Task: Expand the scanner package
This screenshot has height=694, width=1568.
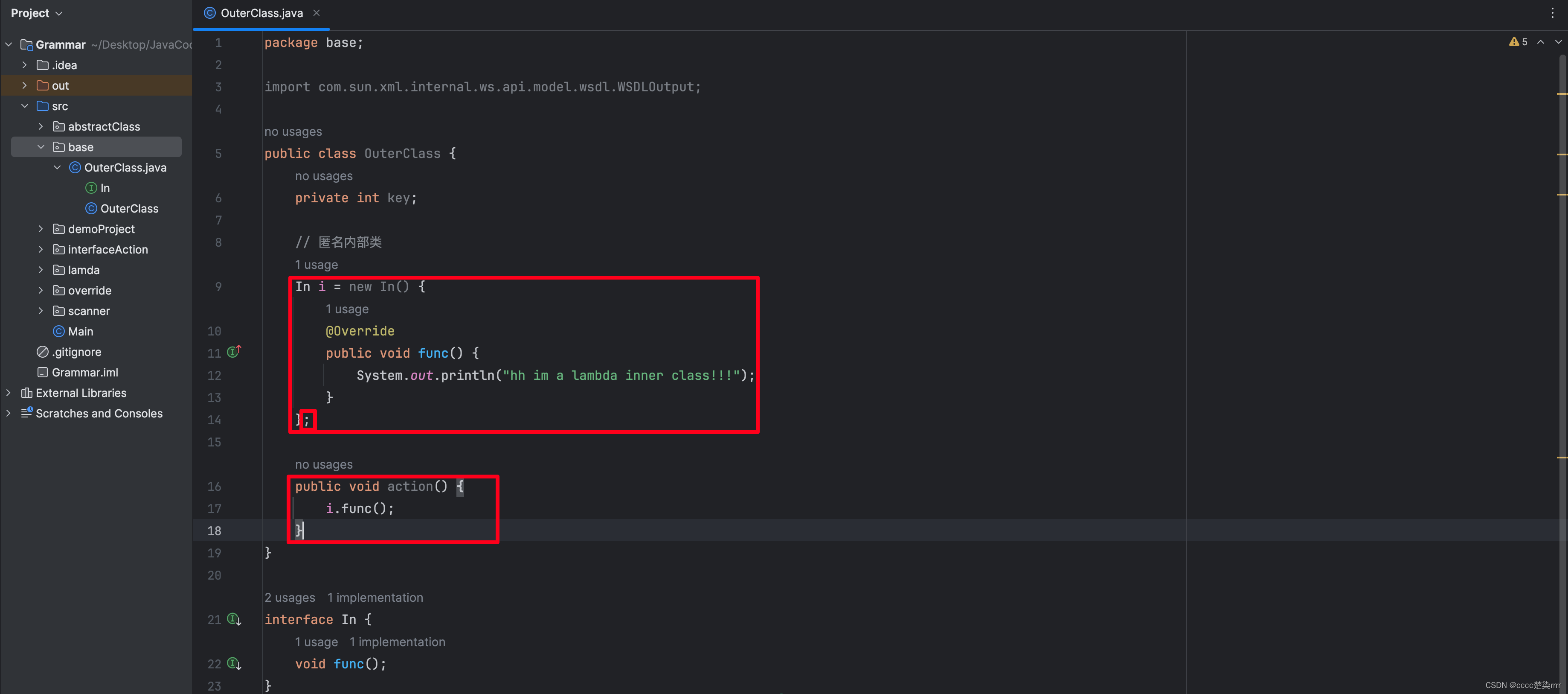Action: click(41, 311)
